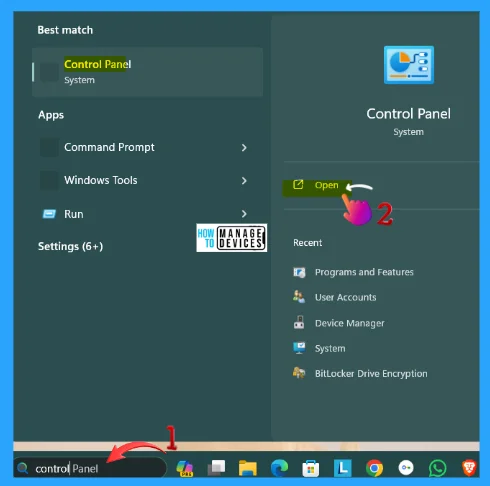490x486 pixels.
Task: Click the System monitor icon in Recent
Action: tap(299, 348)
